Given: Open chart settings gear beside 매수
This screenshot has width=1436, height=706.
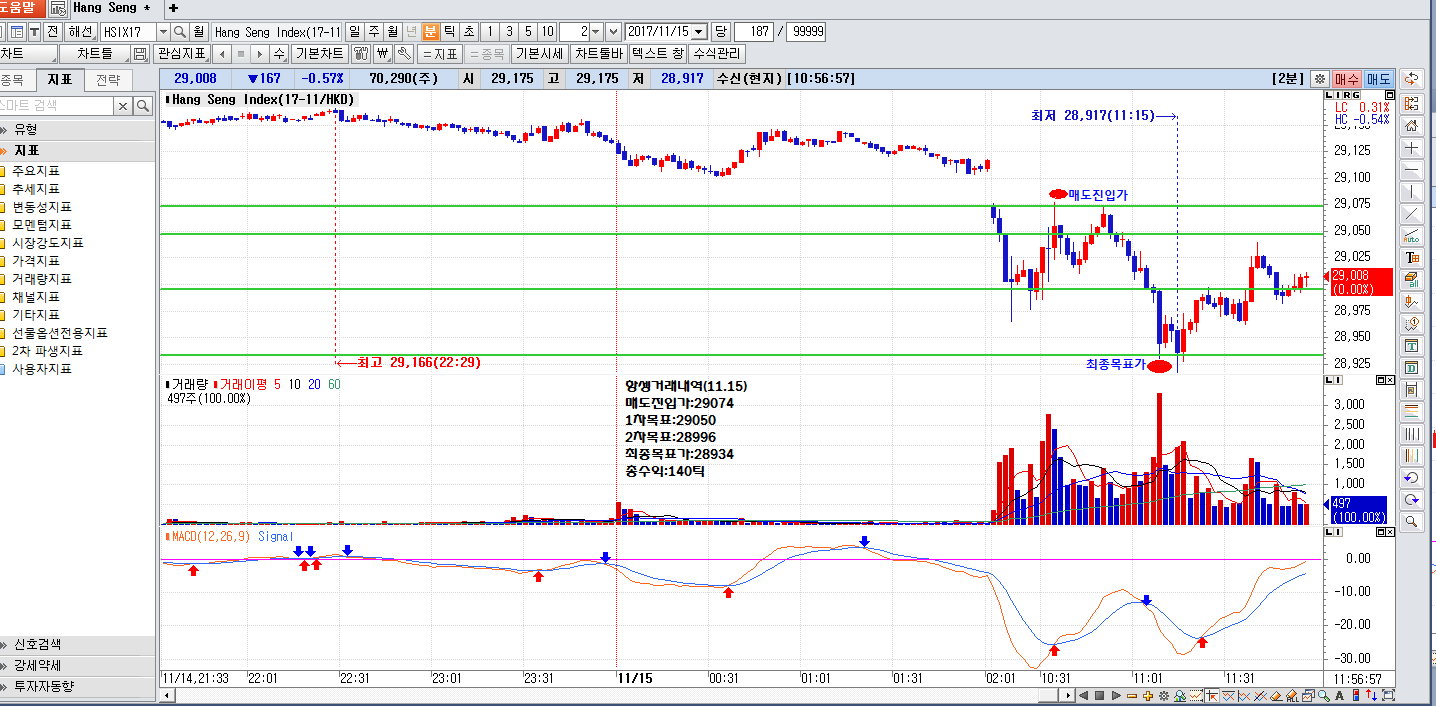Looking at the screenshot, I should [x=1320, y=78].
